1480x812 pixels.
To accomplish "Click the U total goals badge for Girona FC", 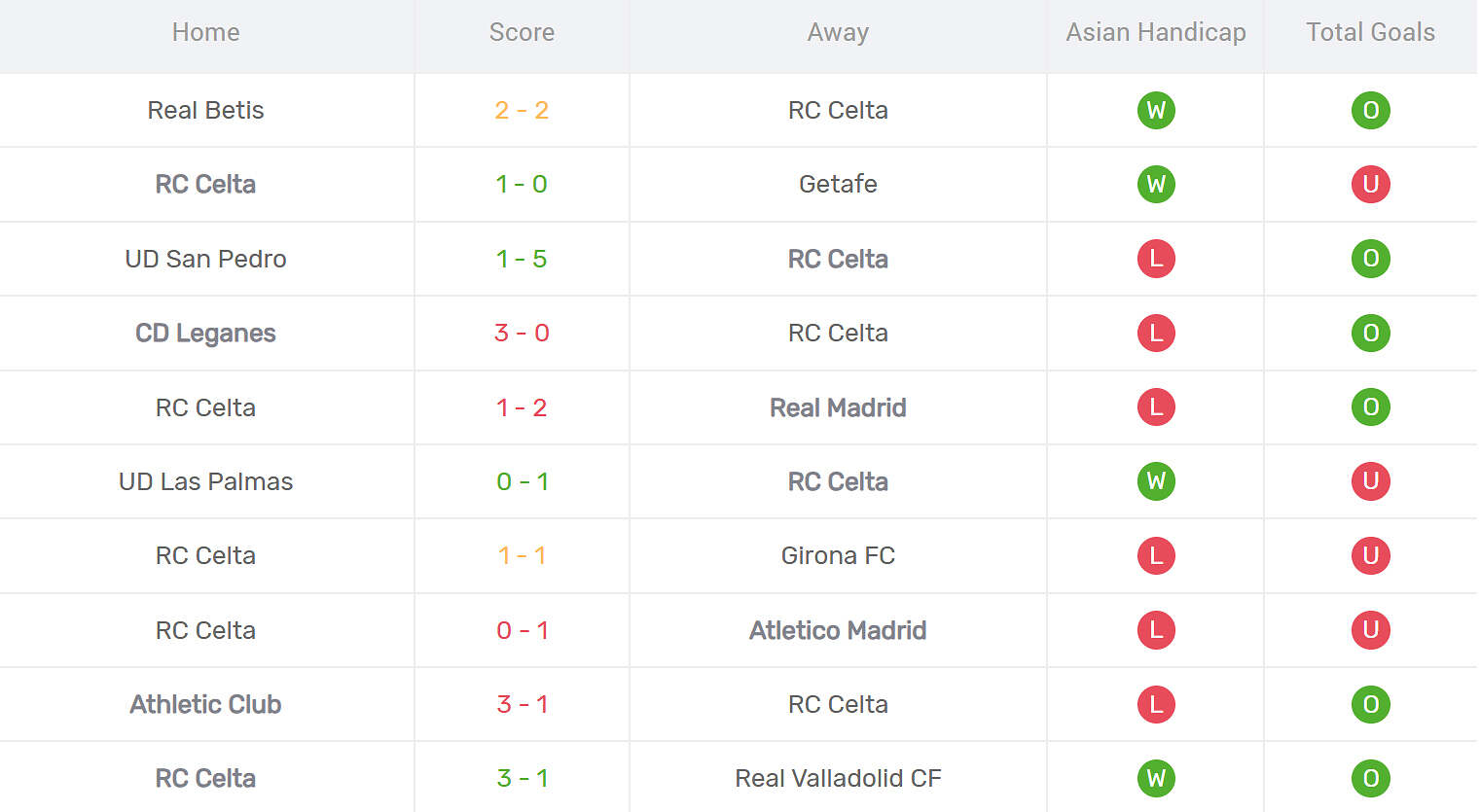I will click(x=1370, y=555).
